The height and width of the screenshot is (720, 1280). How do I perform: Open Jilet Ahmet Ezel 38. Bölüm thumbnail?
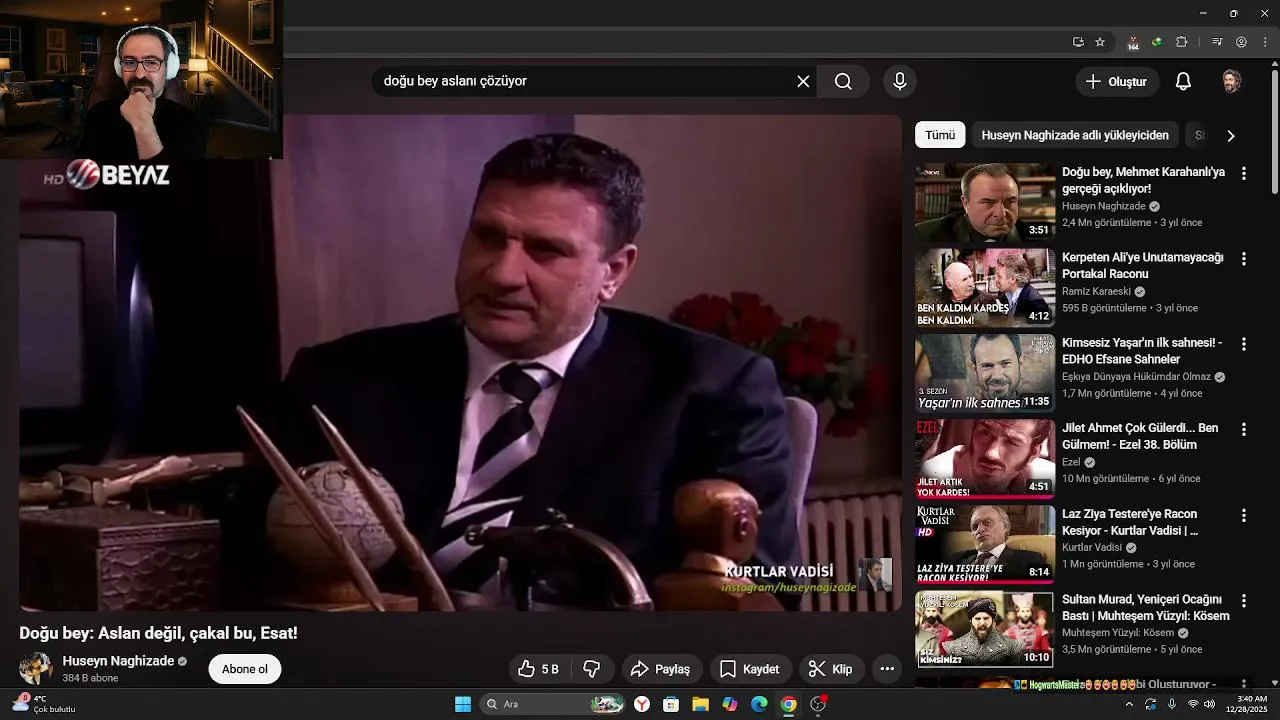pyautogui.click(x=985, y=459)
